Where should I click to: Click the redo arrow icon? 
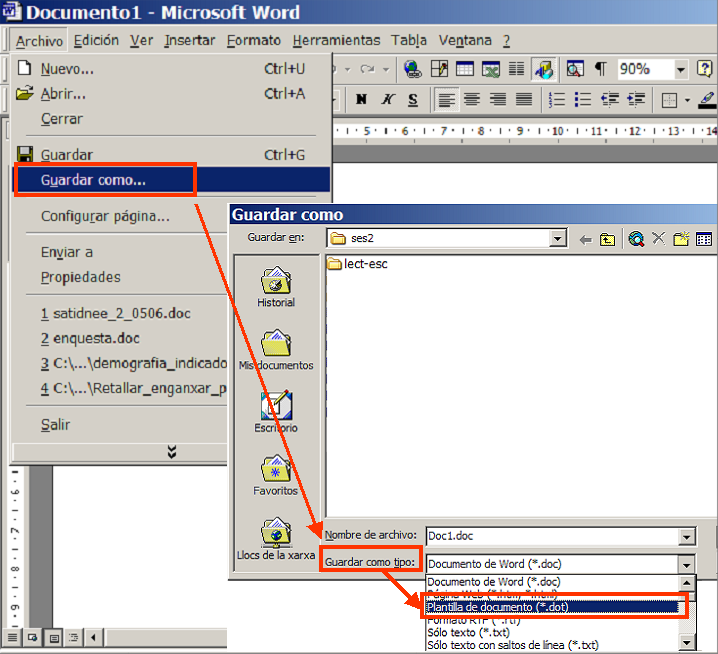click(x=368, y=69)
